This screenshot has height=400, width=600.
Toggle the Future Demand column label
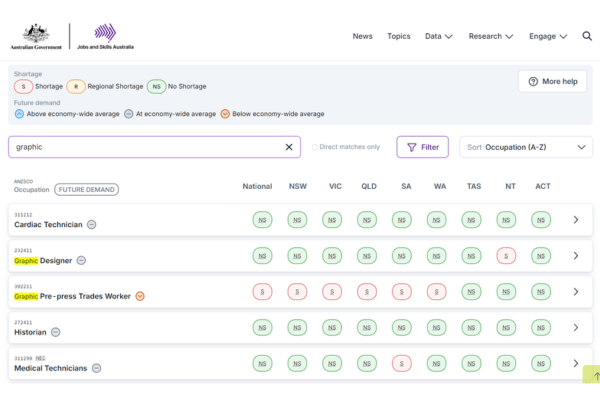(x=86, y=189)
